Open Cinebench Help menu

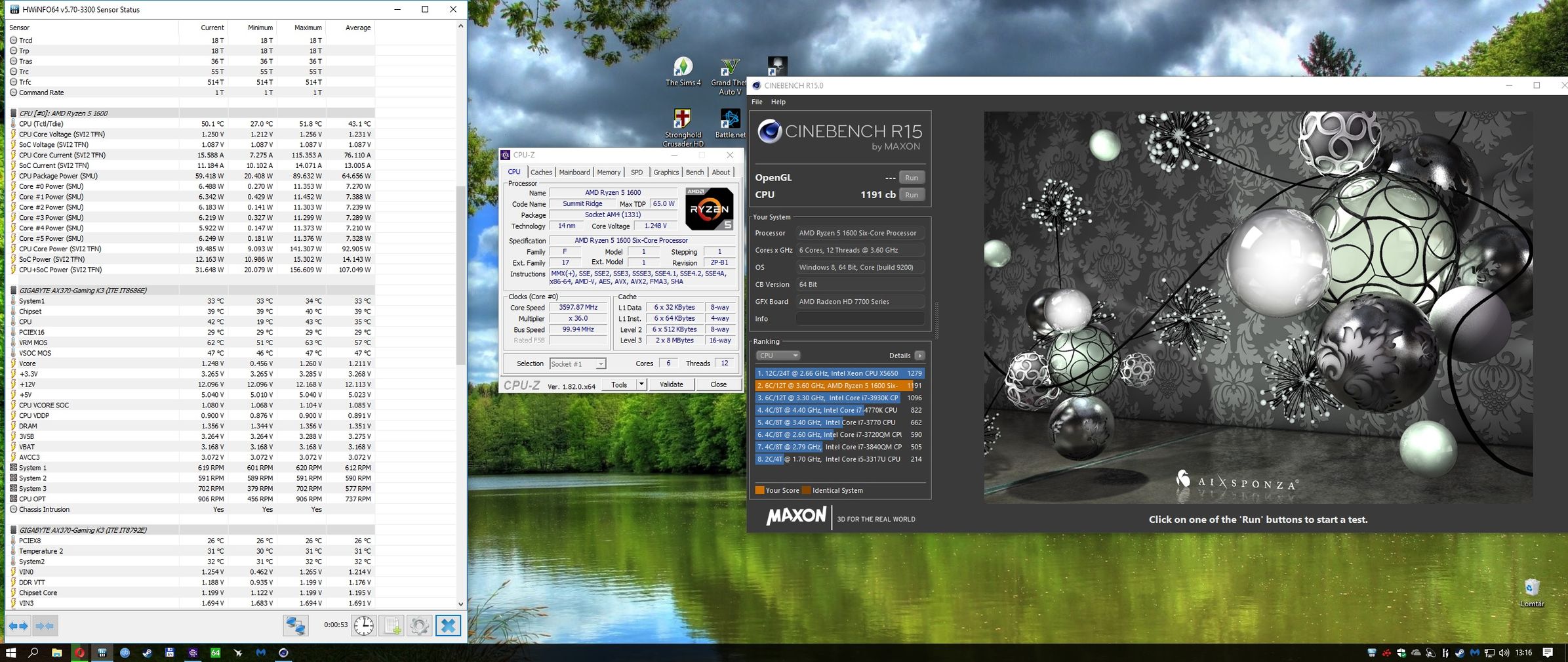pyautogui.click(x=778, y=102)
